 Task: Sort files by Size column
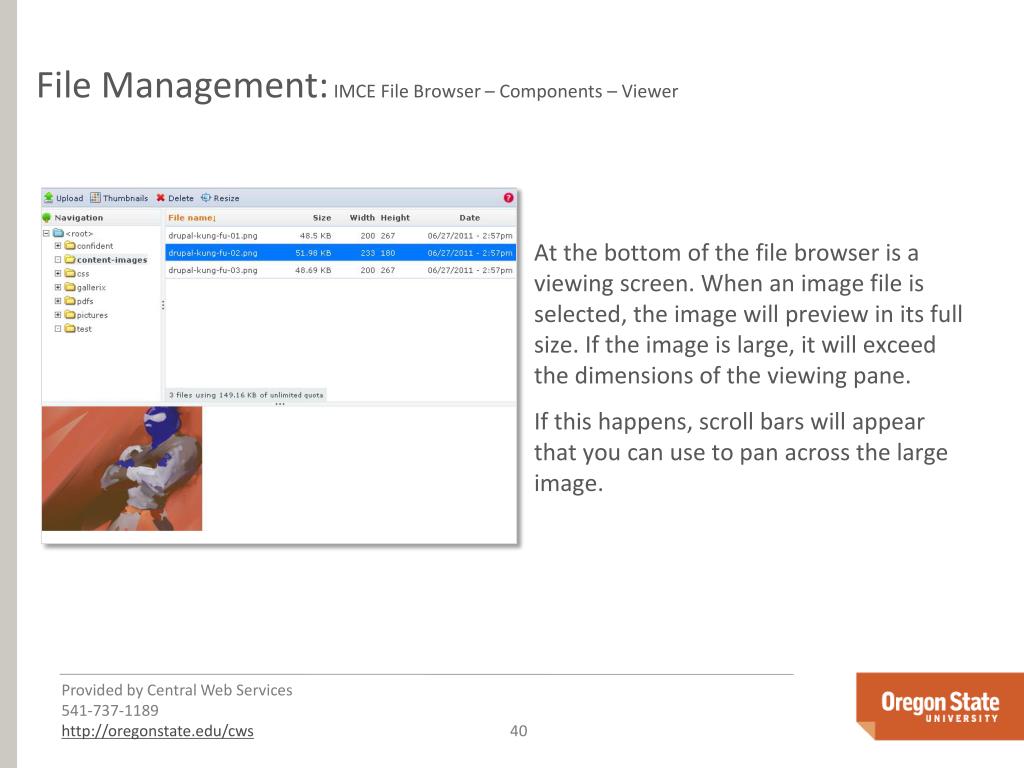pyautogui.click(x=322, y=217)
